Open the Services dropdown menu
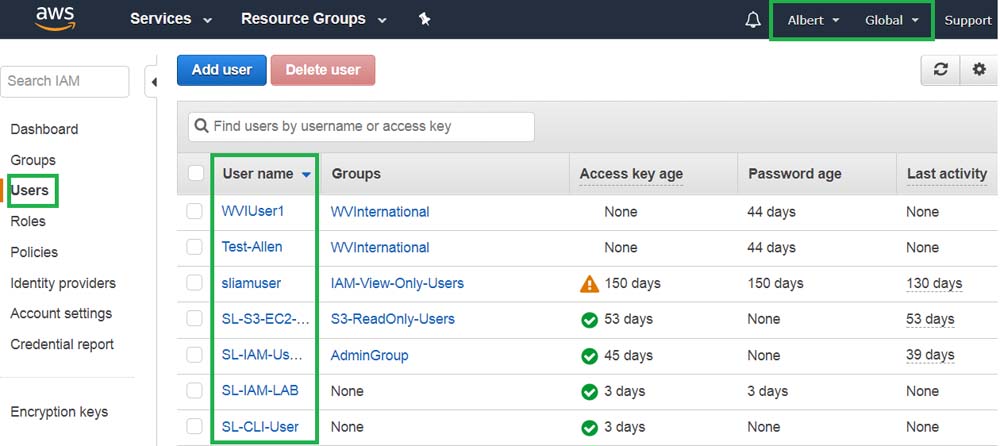Image resolution: width=1000 pixels, height=446 pixels. pyautogui.click(x=170, y=20)
